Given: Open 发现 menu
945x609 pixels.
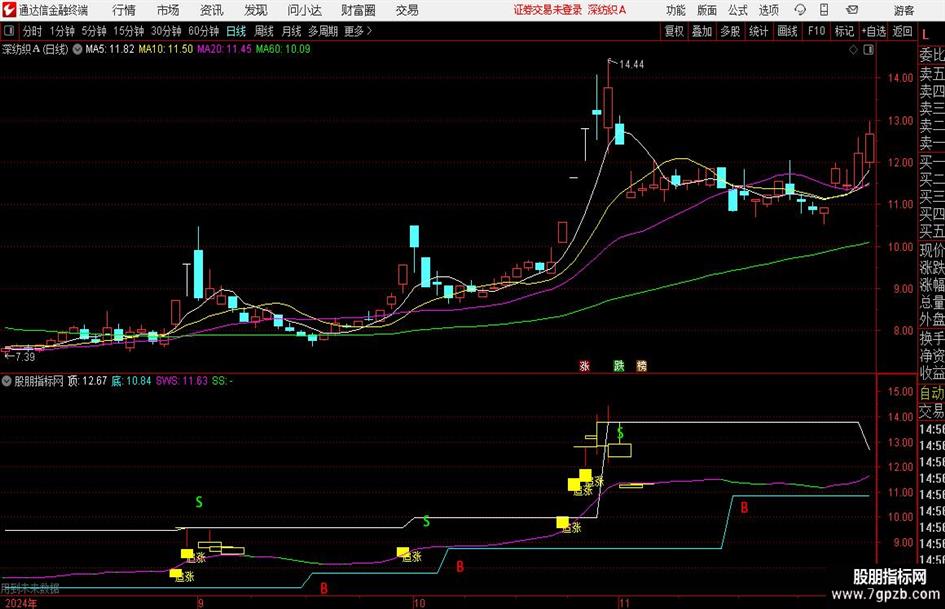Looking at the screenshot, I should pyautogui.click(x=256, y=10).
